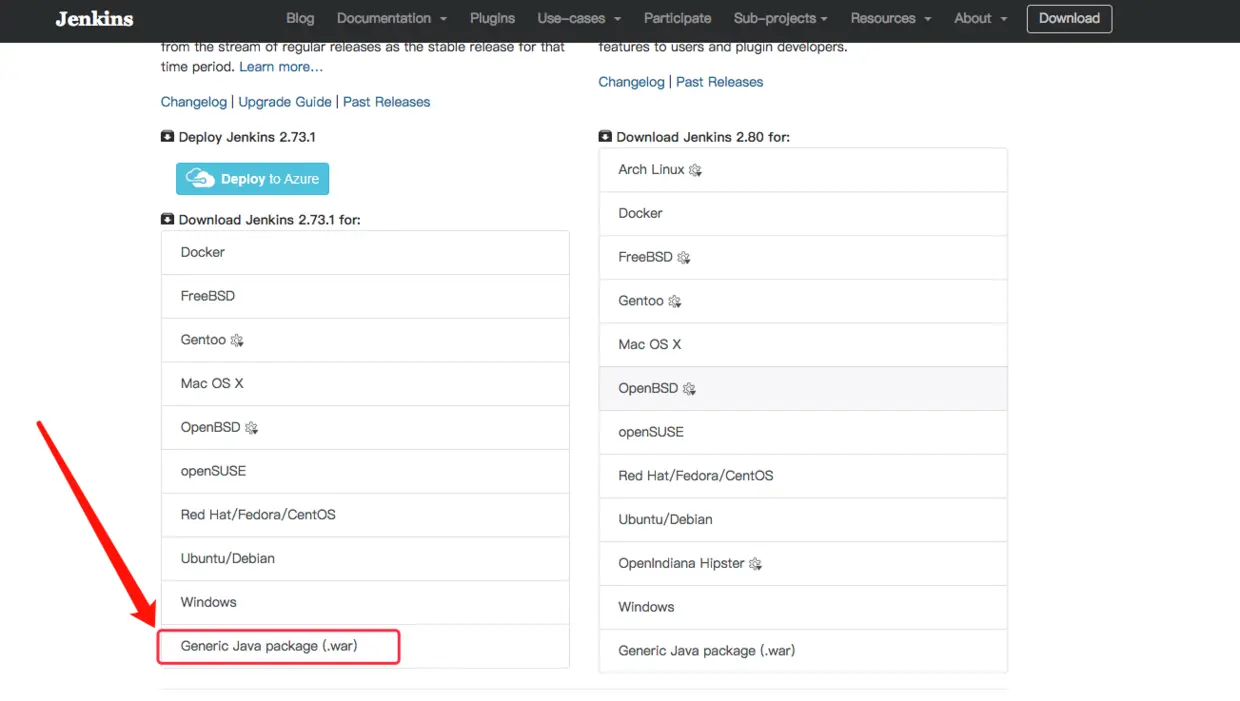The height and width of the screenshot is (701, 1240).
Task: Expand the Resources dropdown menu
Action: coord(891,18)
